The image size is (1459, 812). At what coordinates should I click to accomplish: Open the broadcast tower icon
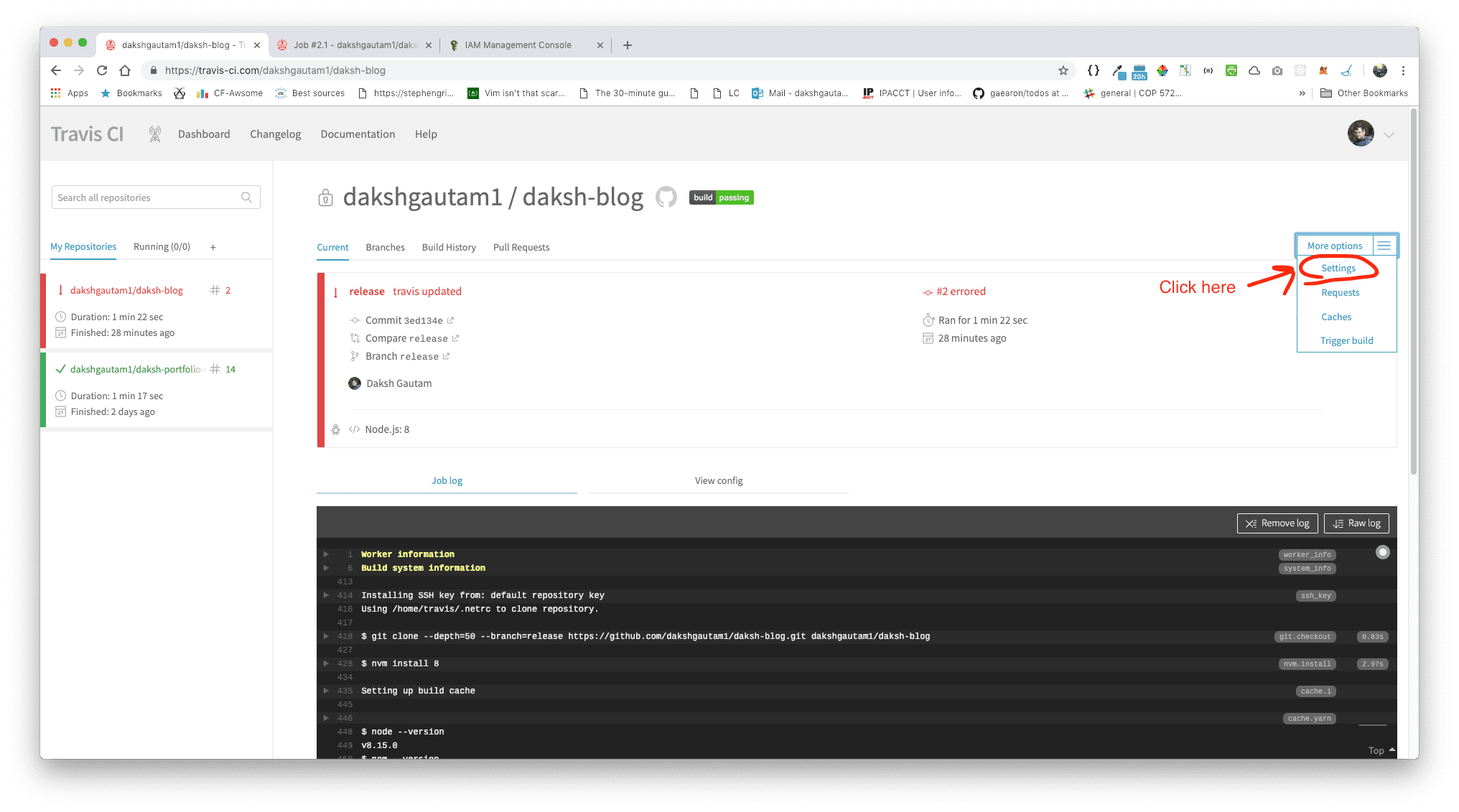154,134
